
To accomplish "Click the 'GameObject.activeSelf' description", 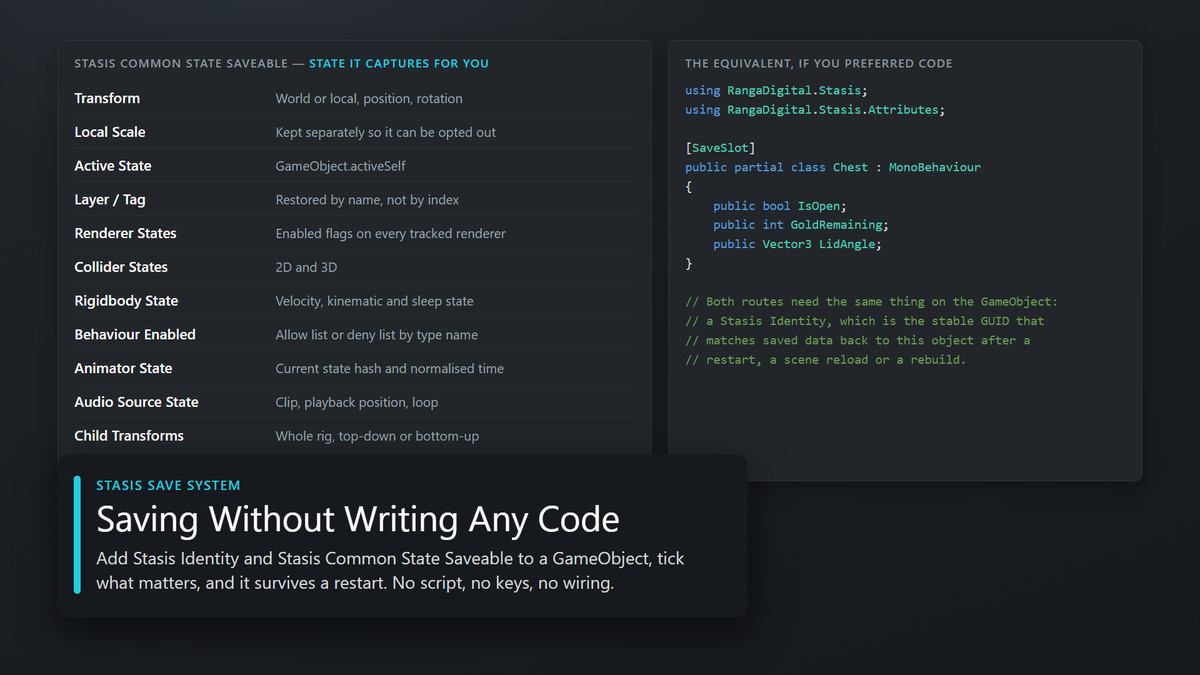I will pyautogui.click(x=341, y=166).
